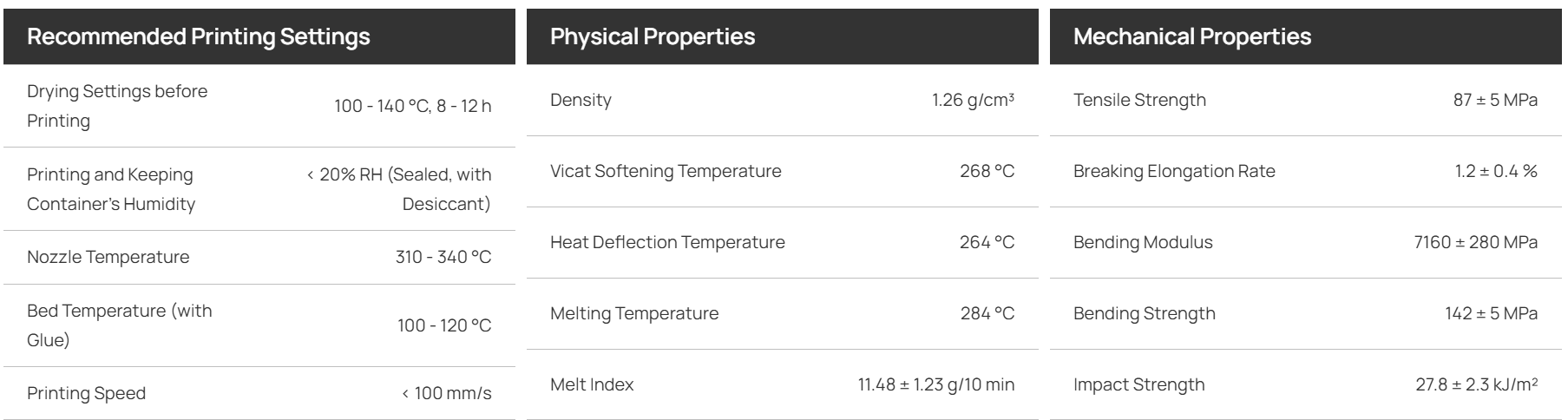Screen dimensions: 1568x420
Task: Click the 284 °C melting temperature value
Action: [987, 313]
